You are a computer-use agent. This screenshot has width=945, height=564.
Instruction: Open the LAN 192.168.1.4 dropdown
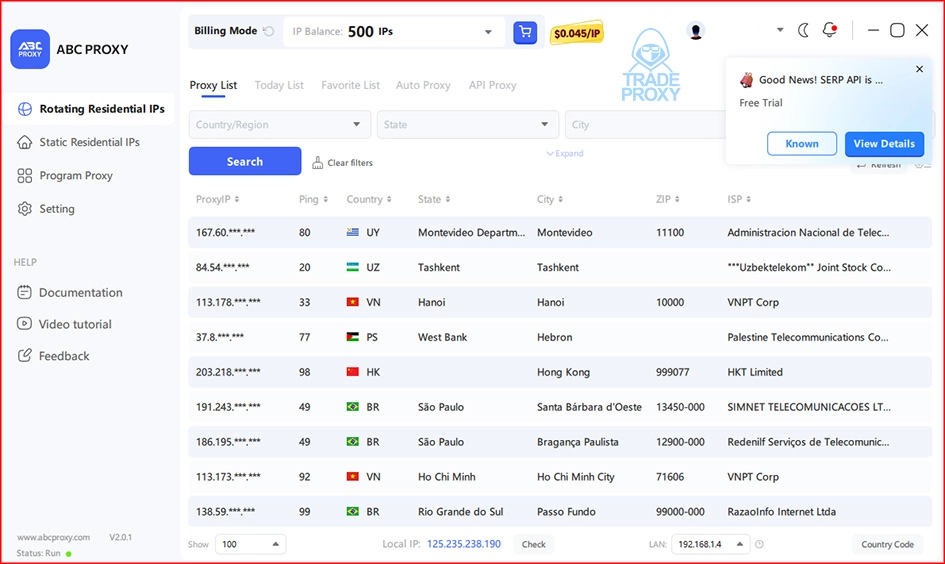pos(711,544)
